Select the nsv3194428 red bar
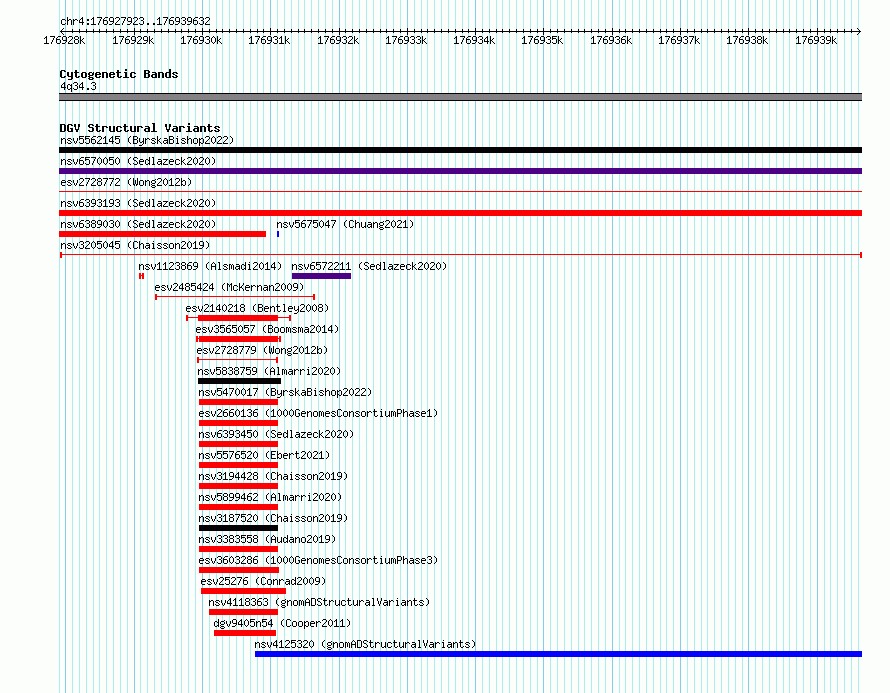This screenshot has height=693, width=890. point(238,486)
